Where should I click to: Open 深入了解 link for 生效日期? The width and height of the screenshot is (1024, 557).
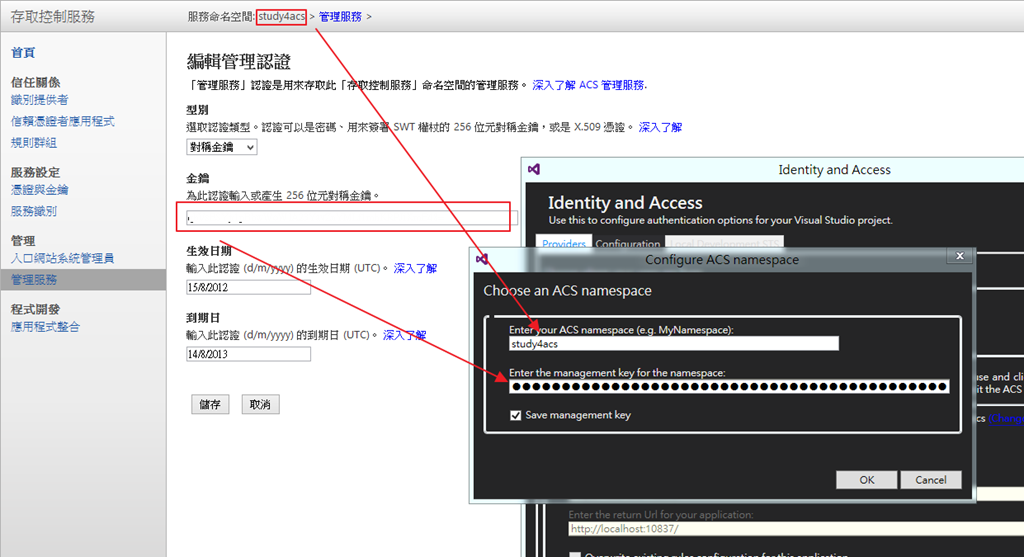pyautogui.click(x=415, y=268)
